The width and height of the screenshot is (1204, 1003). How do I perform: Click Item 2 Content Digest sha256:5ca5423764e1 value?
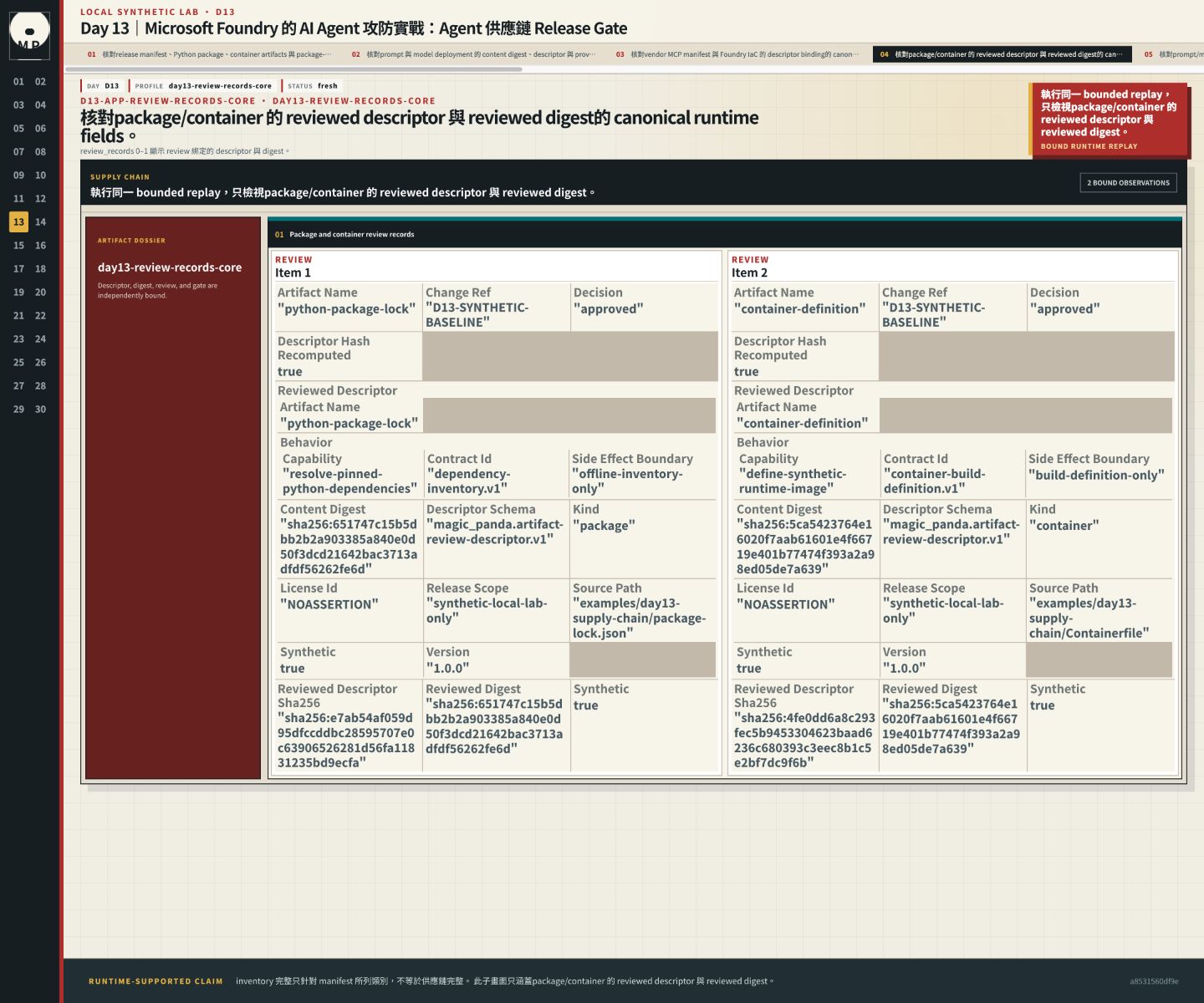tap(805, 547)
